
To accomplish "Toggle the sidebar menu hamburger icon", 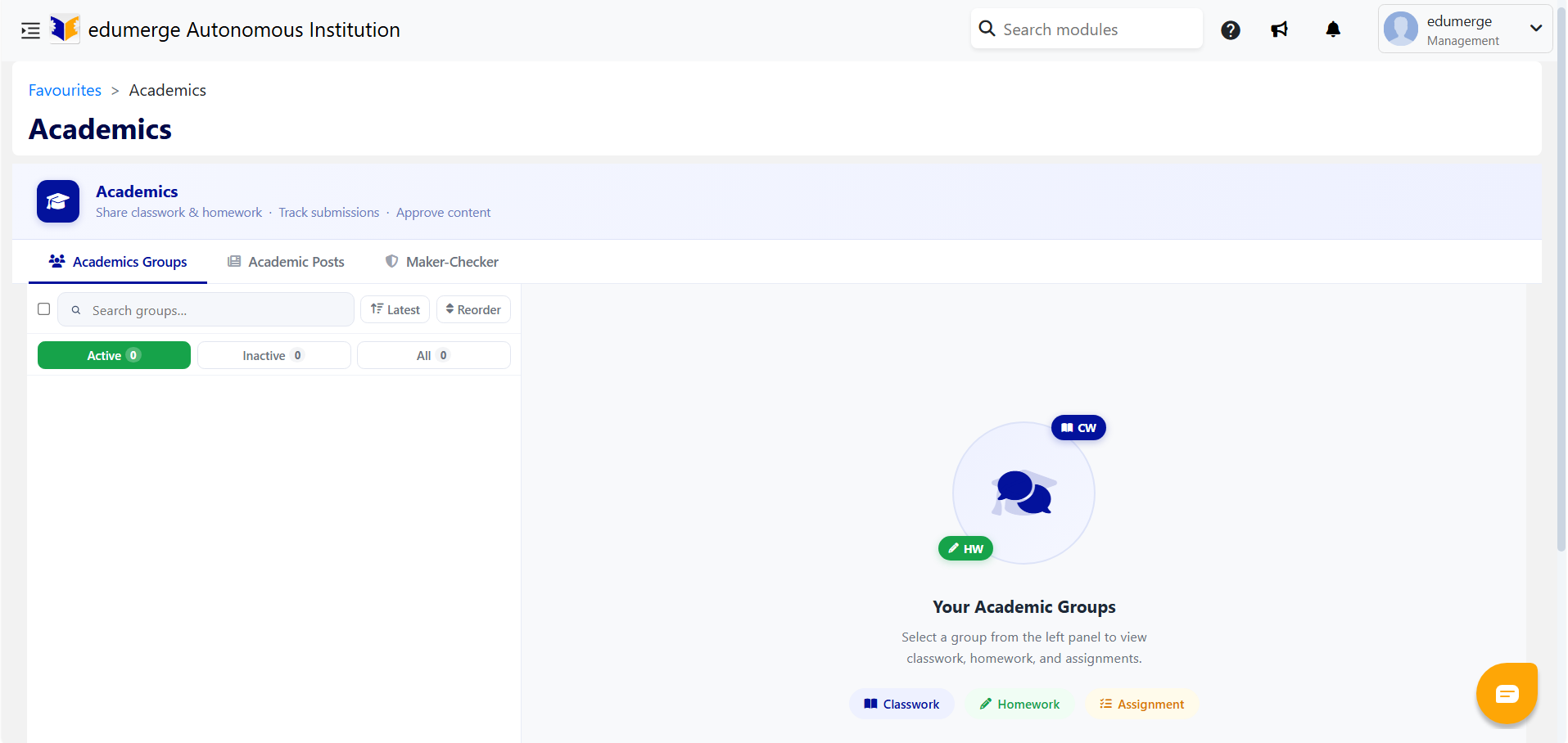I will pos(30,31).
